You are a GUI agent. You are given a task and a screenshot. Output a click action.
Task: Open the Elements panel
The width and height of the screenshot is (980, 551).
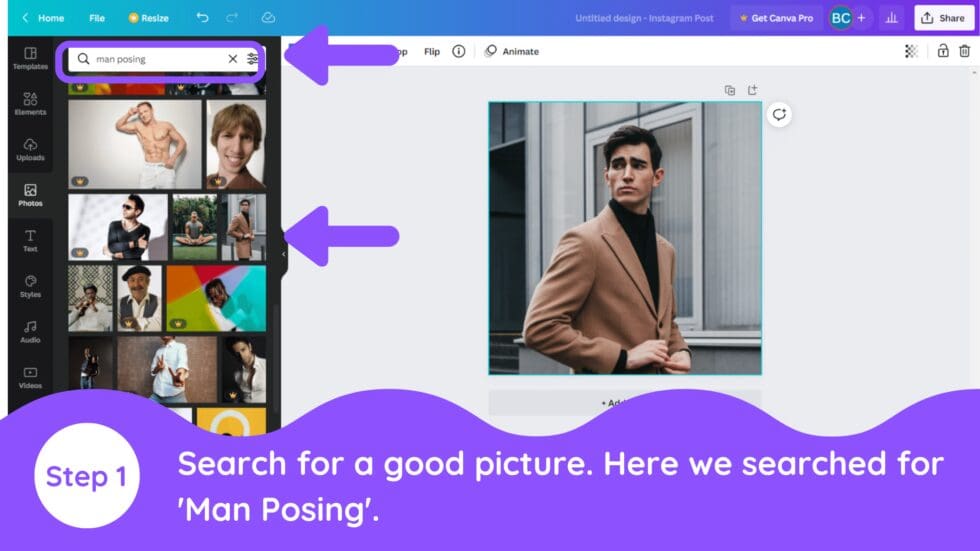(30, 104)
